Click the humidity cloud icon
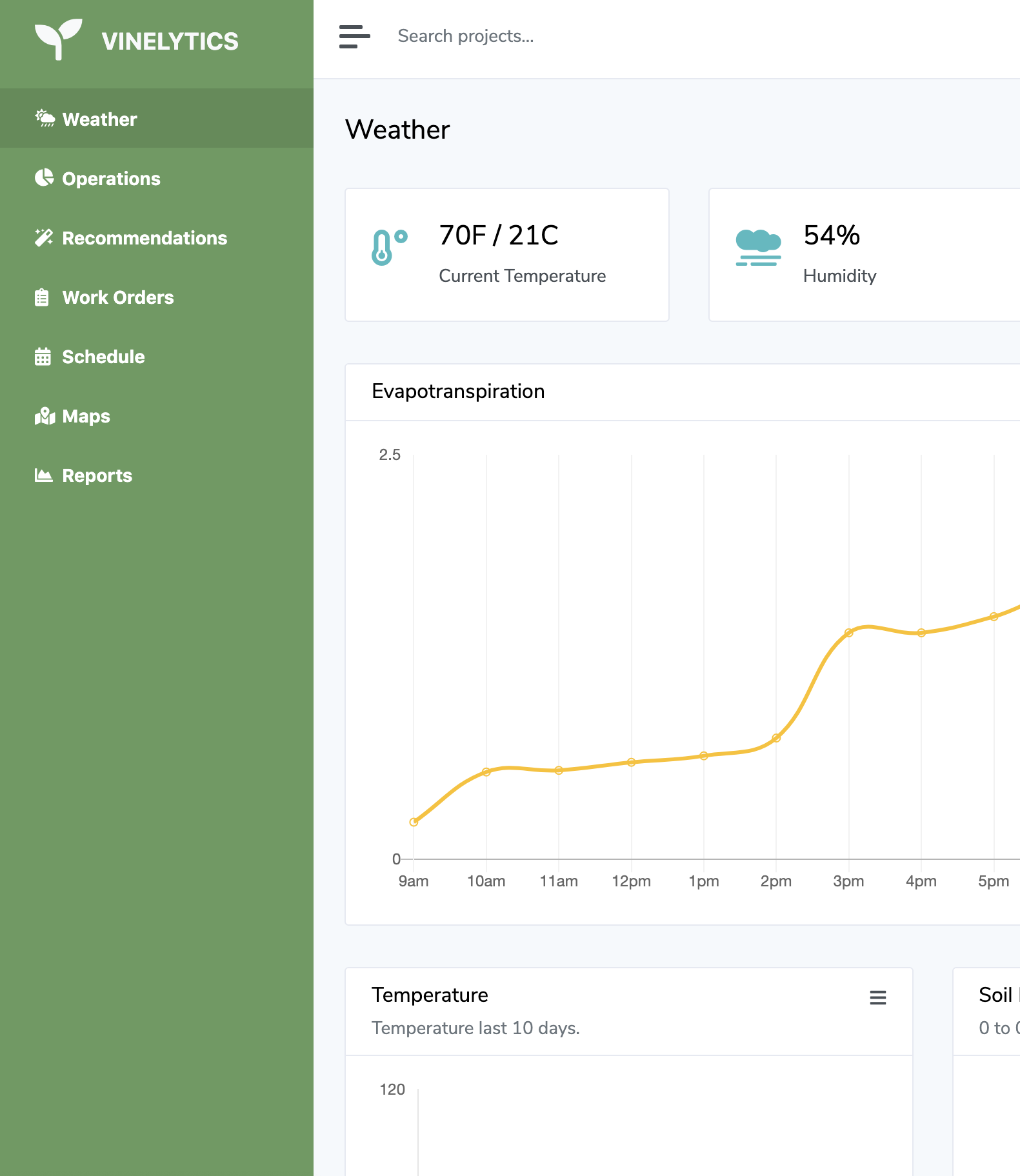 point(758,248)
